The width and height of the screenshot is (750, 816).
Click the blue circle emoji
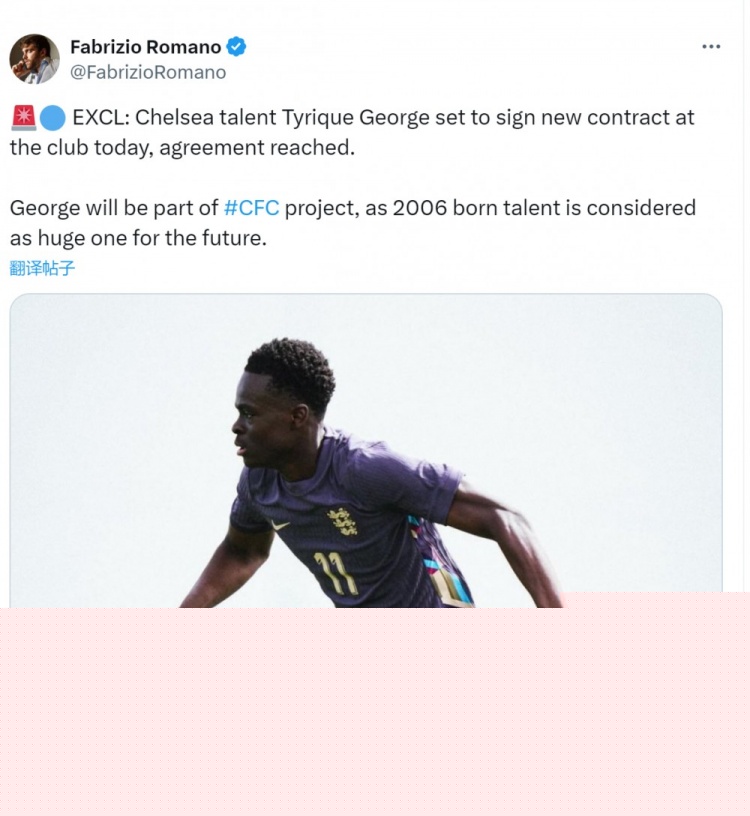pos(53,118)
